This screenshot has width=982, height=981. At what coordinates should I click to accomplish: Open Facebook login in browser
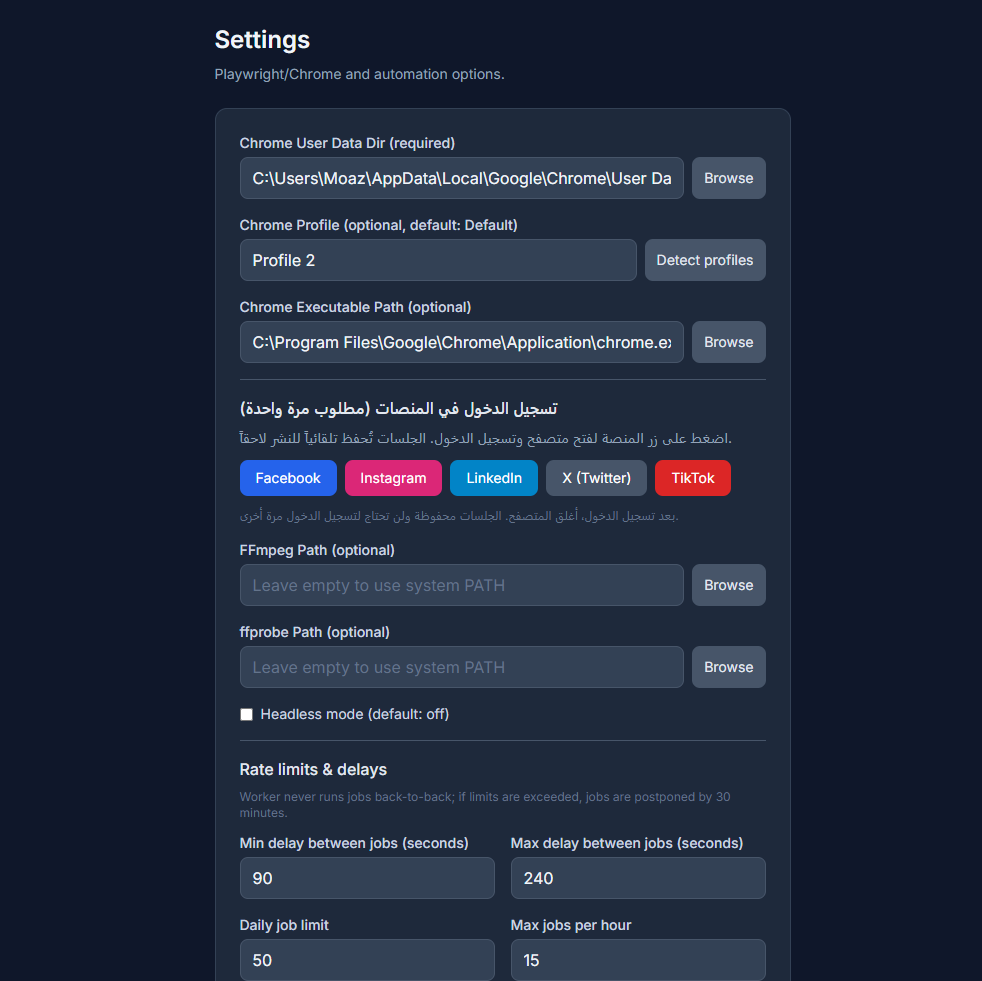coord(288,478)
